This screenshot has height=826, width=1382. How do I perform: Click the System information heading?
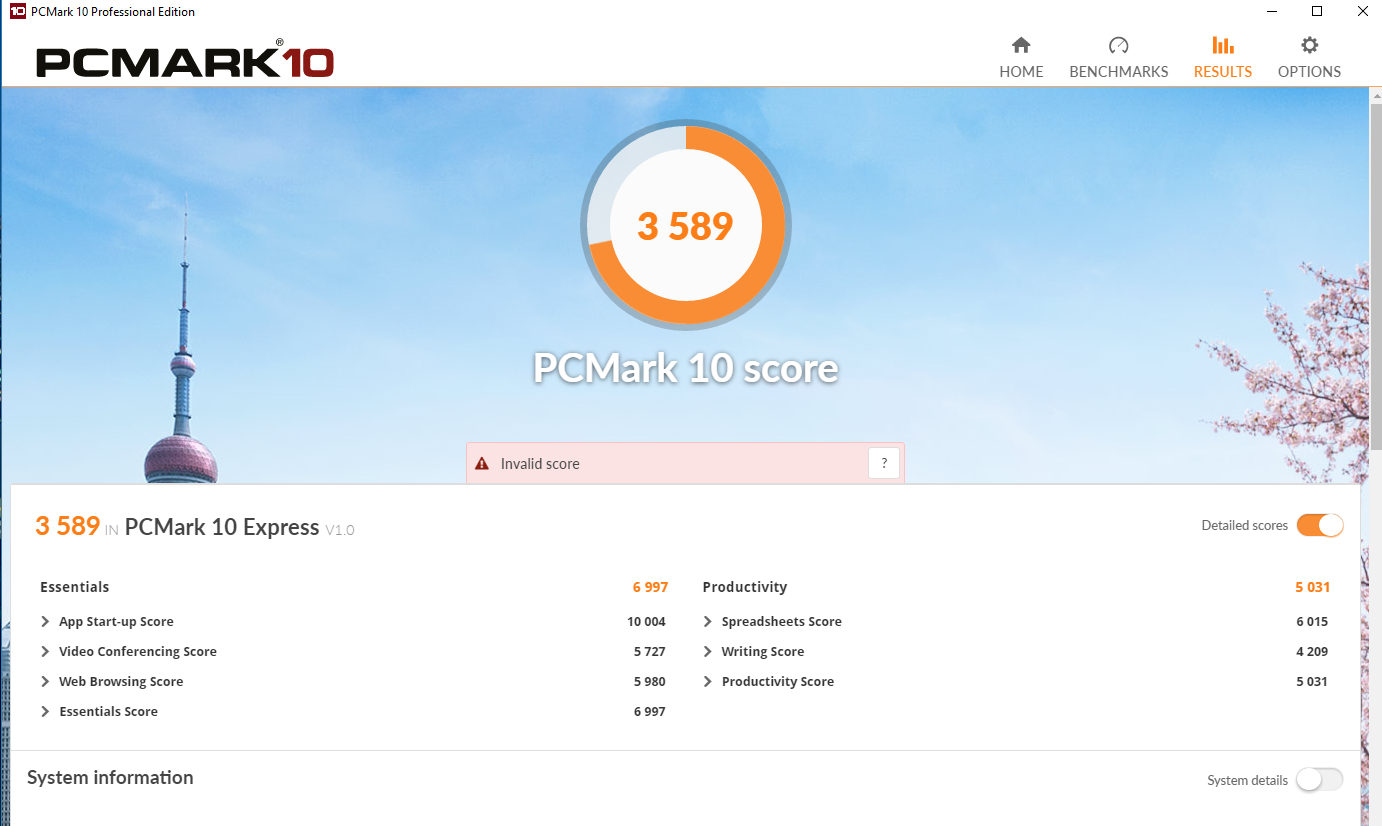pyautogui.click(x=110, y=778)
